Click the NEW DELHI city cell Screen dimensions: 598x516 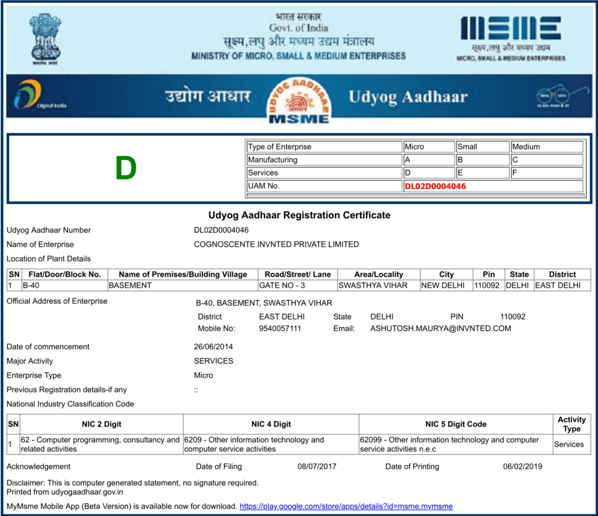(x=446, y=285)
